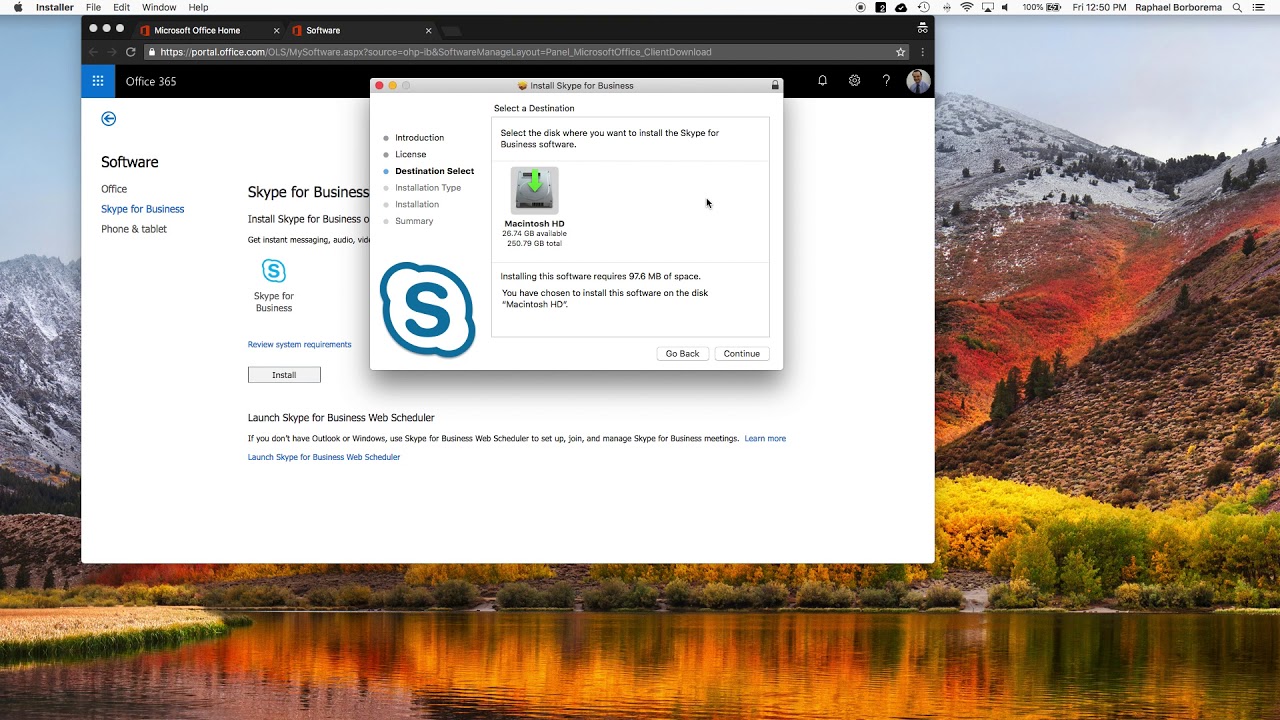Click the Learn more link
1280x720 pixels.
[765, 439]
